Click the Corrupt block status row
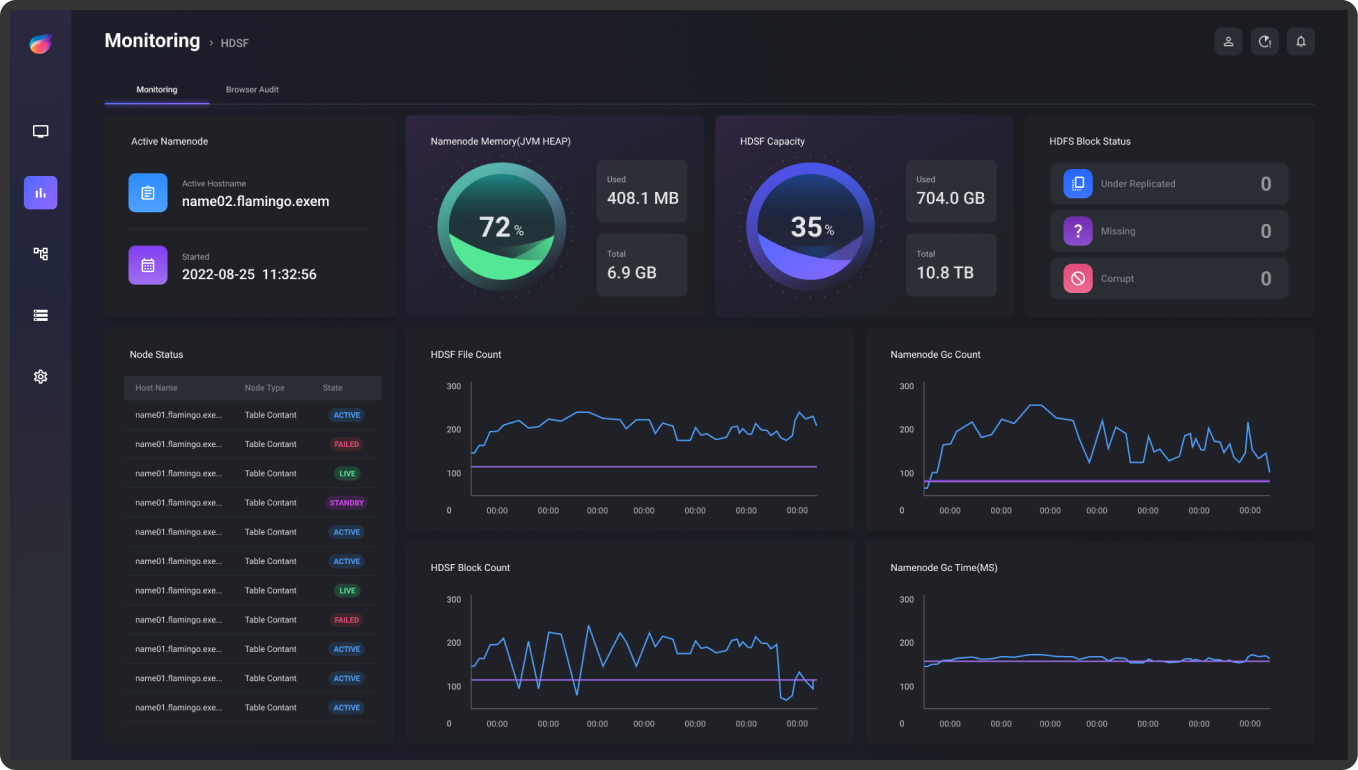Screen dimensions: 1358x770 (1169, 279)
